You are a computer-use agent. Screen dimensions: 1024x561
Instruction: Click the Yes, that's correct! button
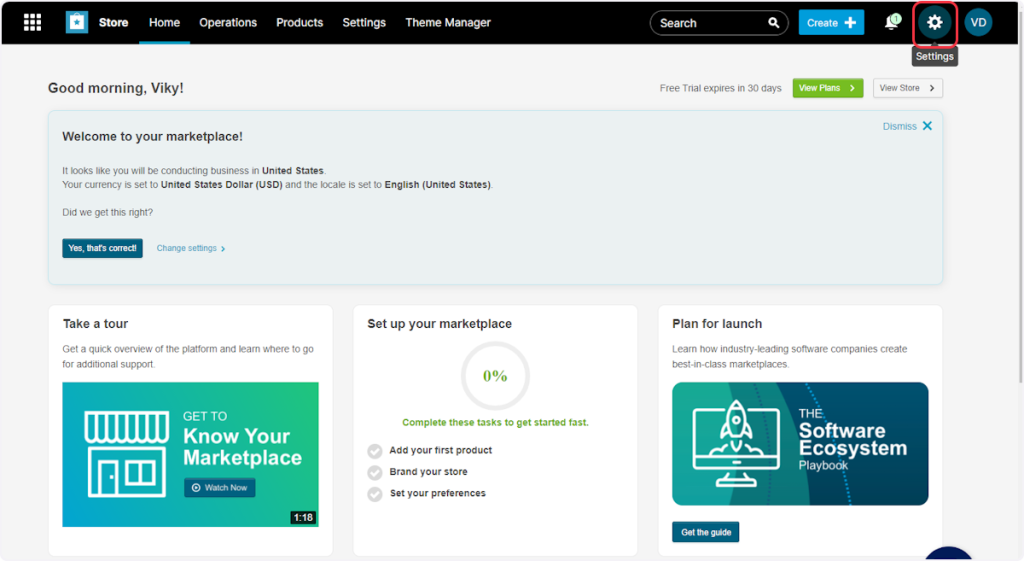click(102, 248)
